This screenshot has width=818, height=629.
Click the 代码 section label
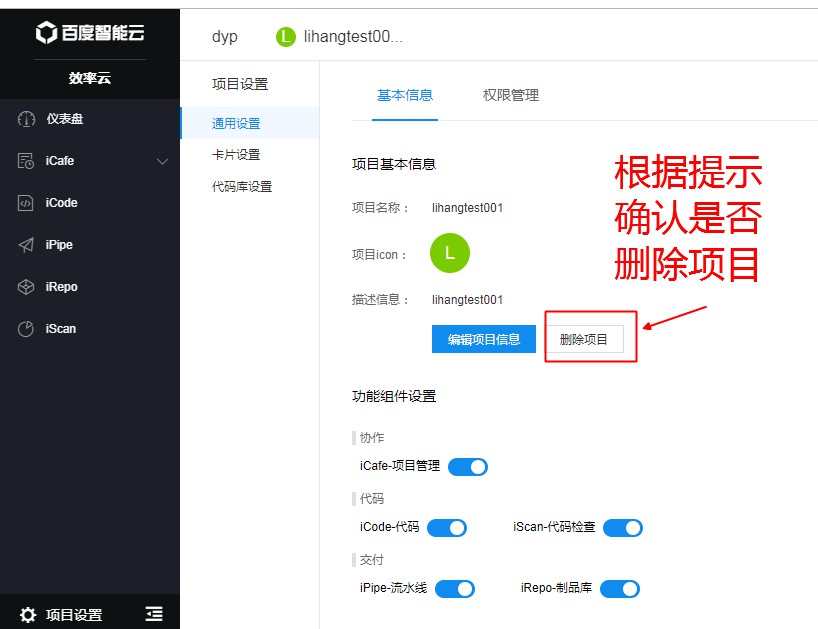[371, 499]
